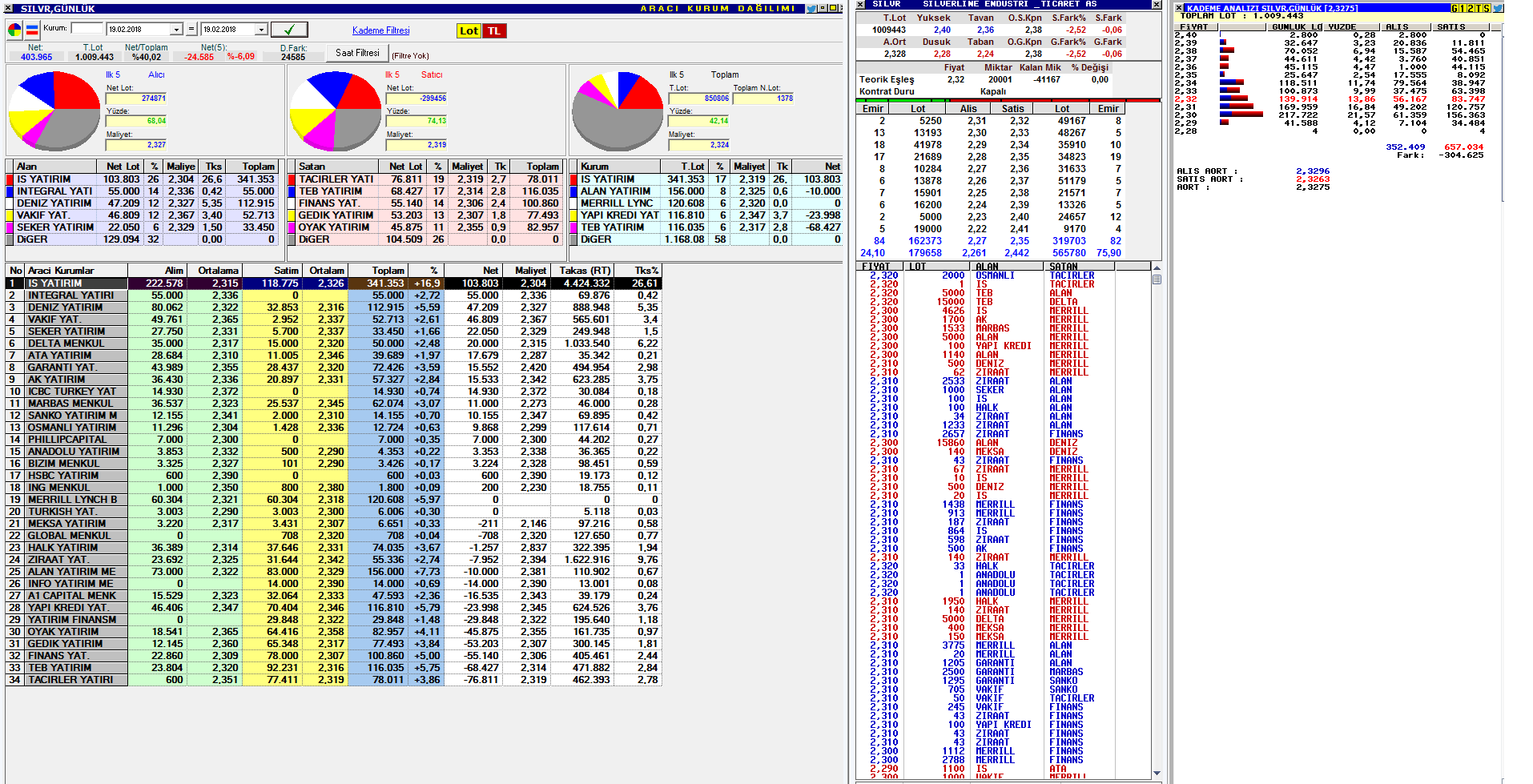Image resolution: width=1533 pixels, height=784 pixels.
Task: Select DELTA MENKUL row in broker table
Action: click(333, 344)
